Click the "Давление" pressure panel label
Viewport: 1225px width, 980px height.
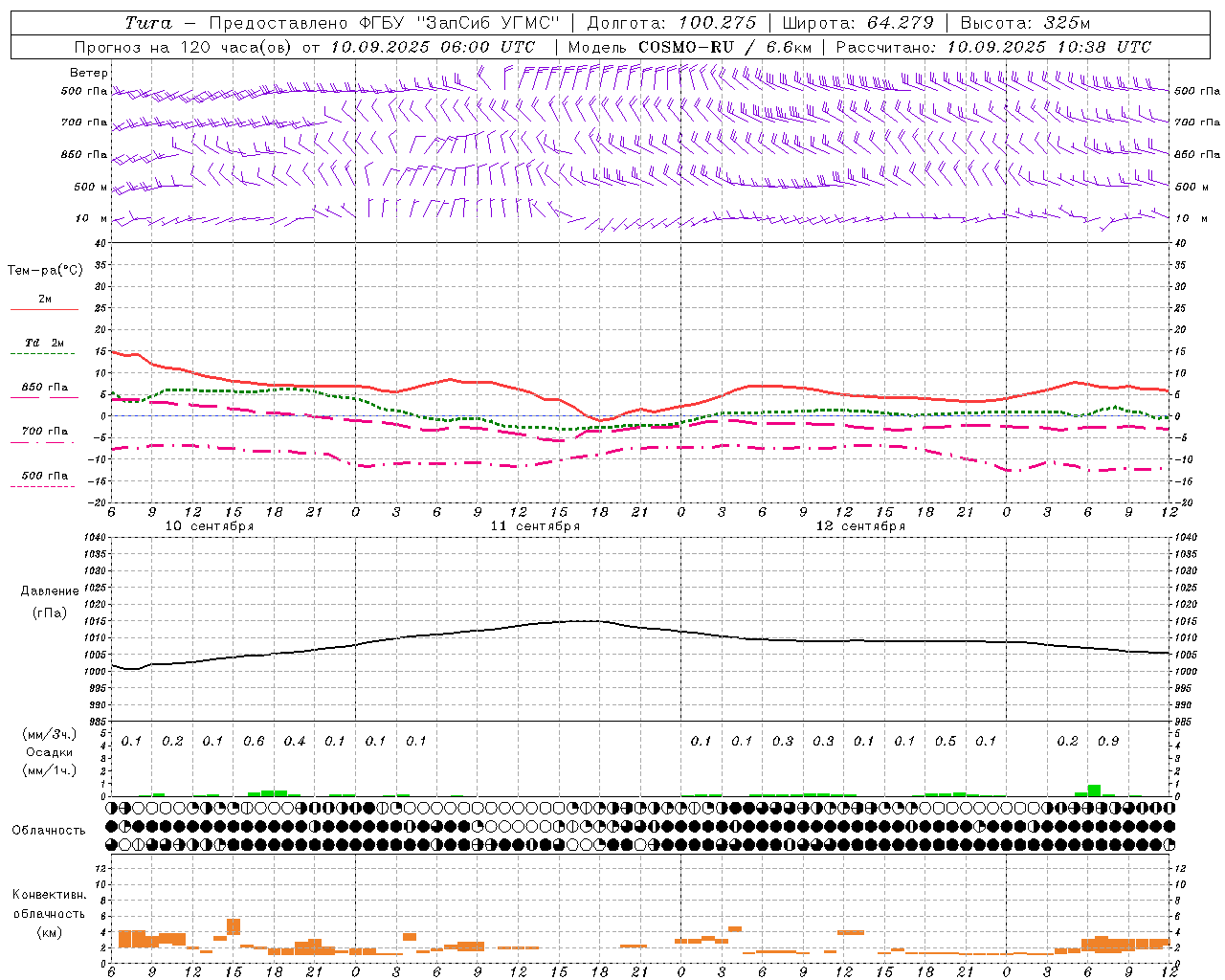[50, 591]
